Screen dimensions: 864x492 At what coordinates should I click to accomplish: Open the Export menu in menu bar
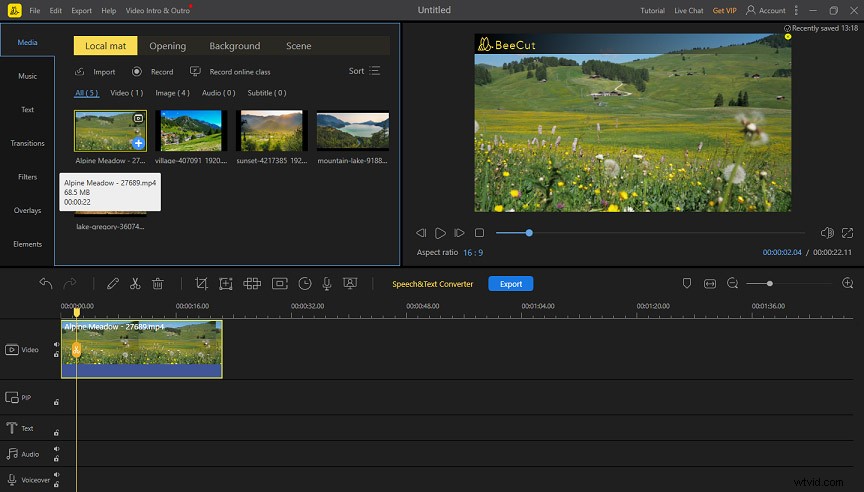81,10
